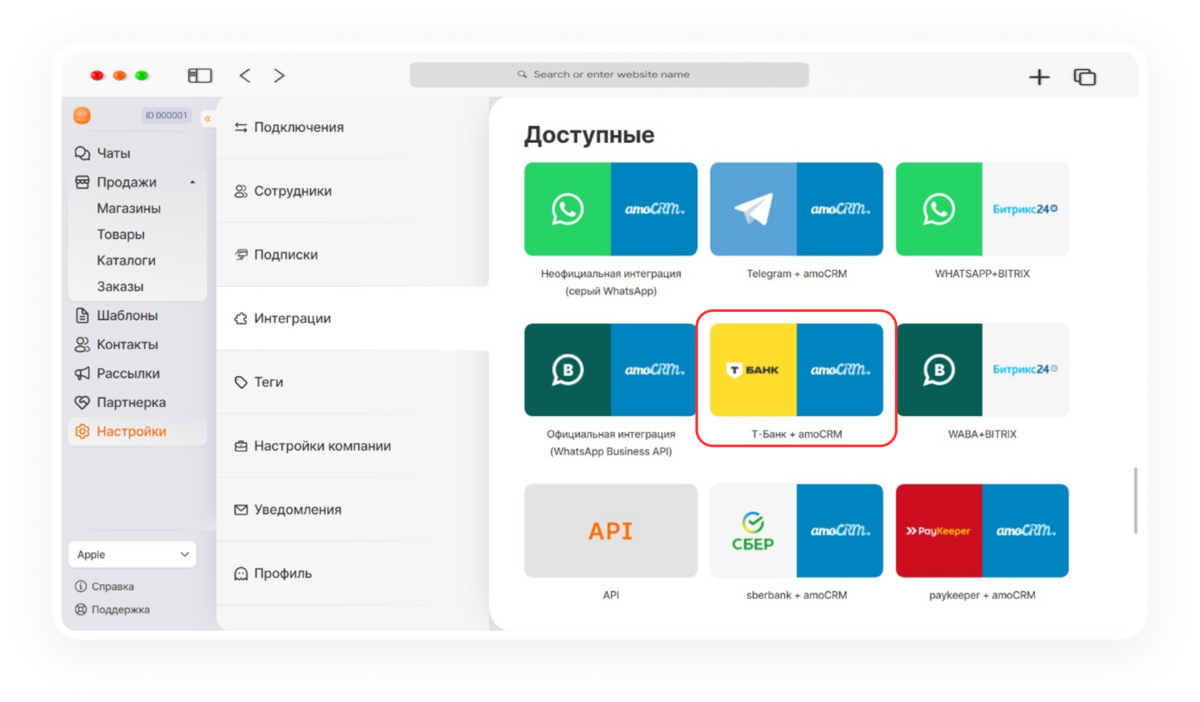Image resolution: width=1200 pixels, height=702 pixels.
Task: Click the WABA+BITRIX caption text
Action: click(982, 435)
